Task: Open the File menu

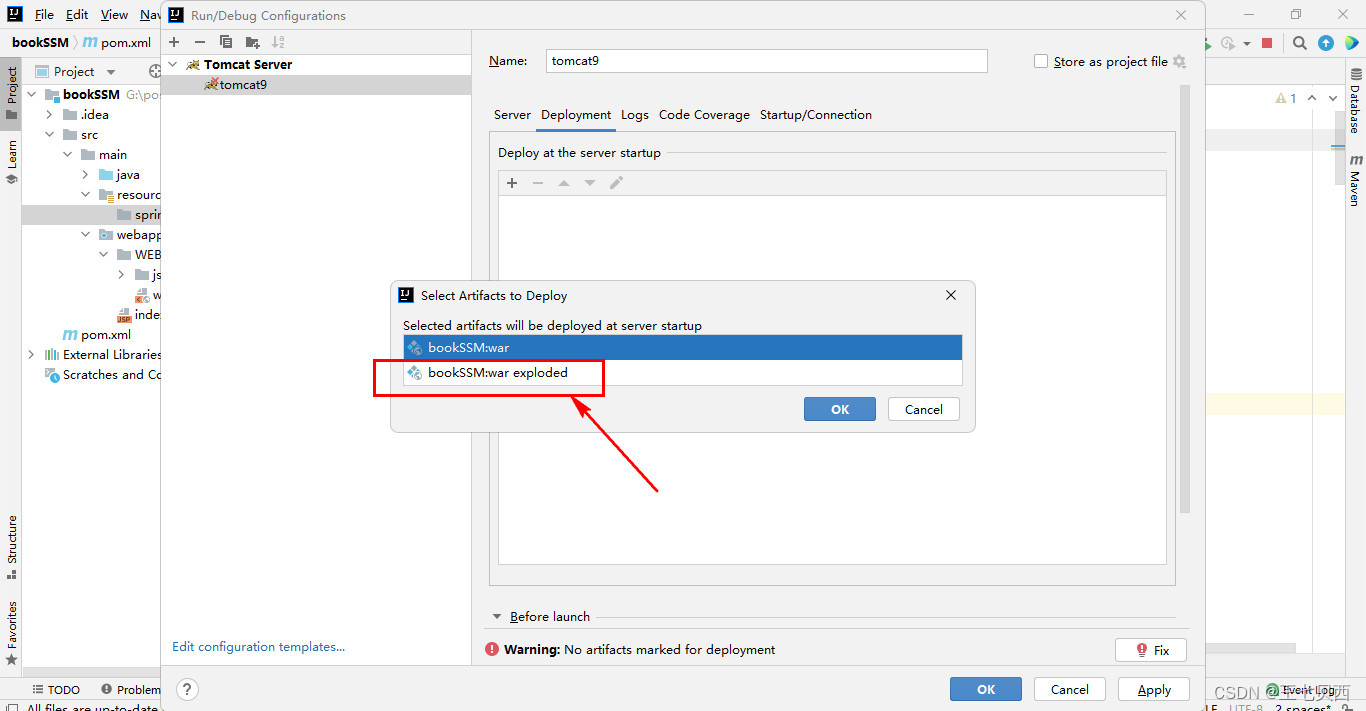Action: 44,15
